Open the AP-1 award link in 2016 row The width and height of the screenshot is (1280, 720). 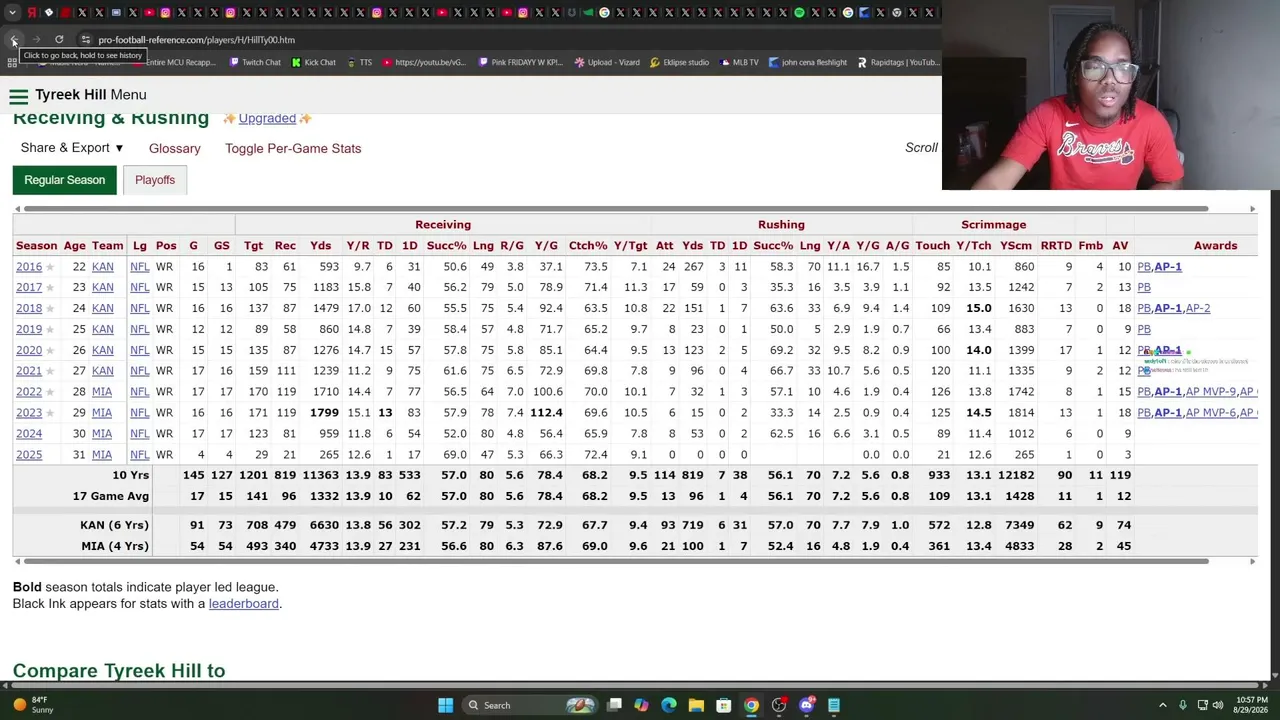[x=1168, y=267]
